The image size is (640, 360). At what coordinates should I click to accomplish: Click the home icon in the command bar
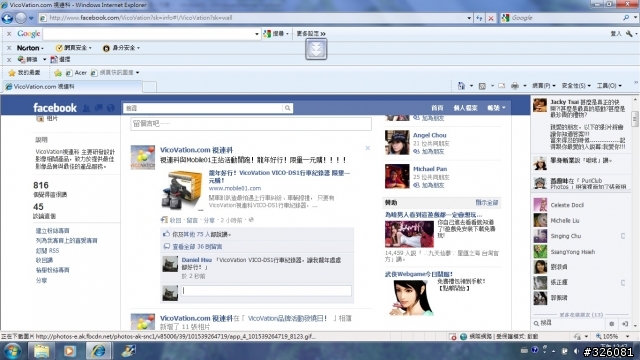point(461,86)
